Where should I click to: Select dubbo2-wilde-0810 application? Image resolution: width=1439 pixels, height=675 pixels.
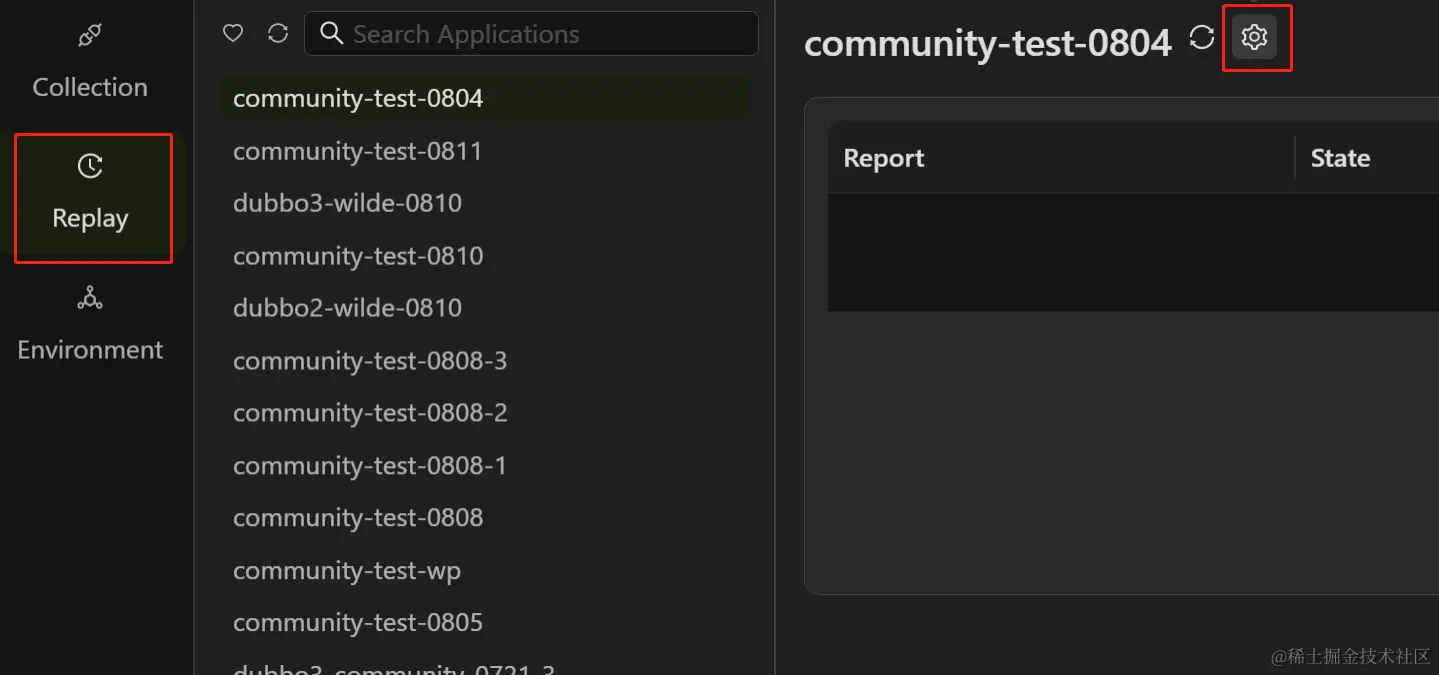[x=485, y=308]
